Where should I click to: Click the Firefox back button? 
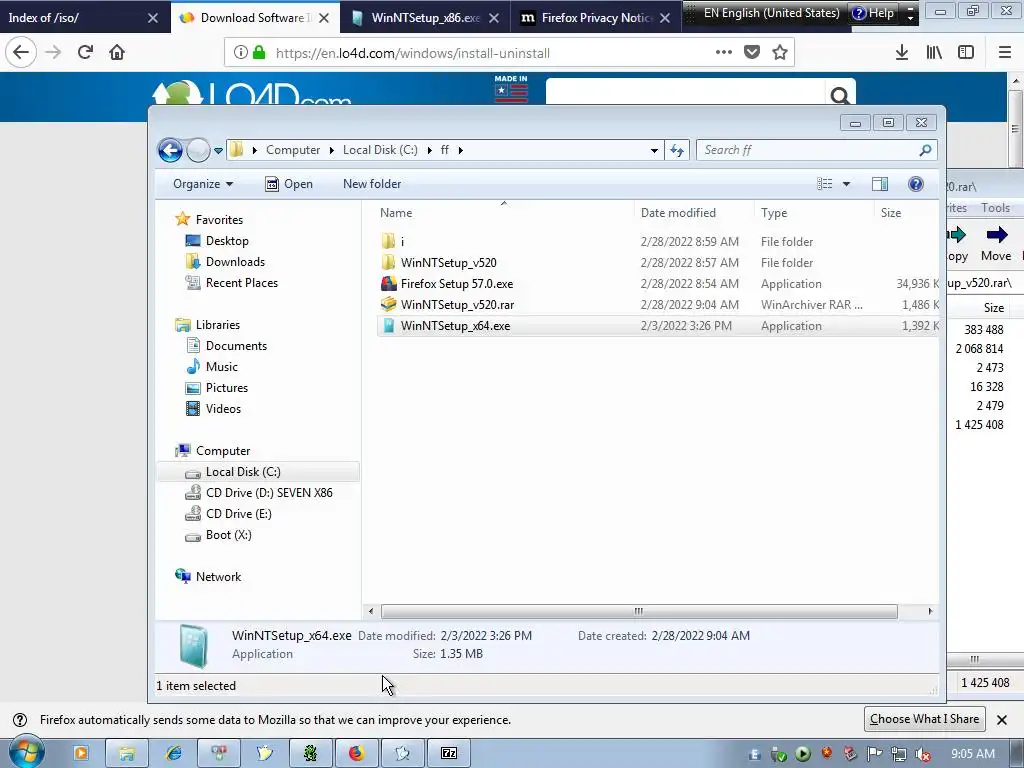click(21, 52)
